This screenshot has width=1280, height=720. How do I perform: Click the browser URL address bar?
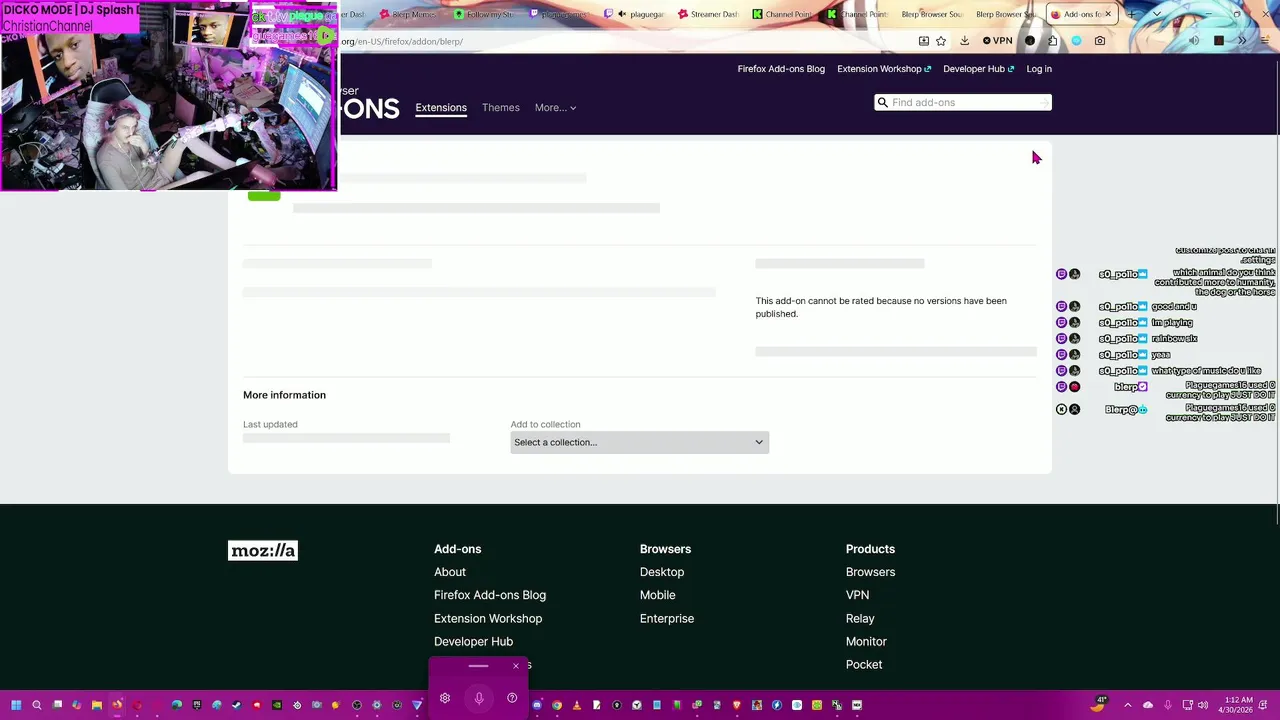click(626, 41)
